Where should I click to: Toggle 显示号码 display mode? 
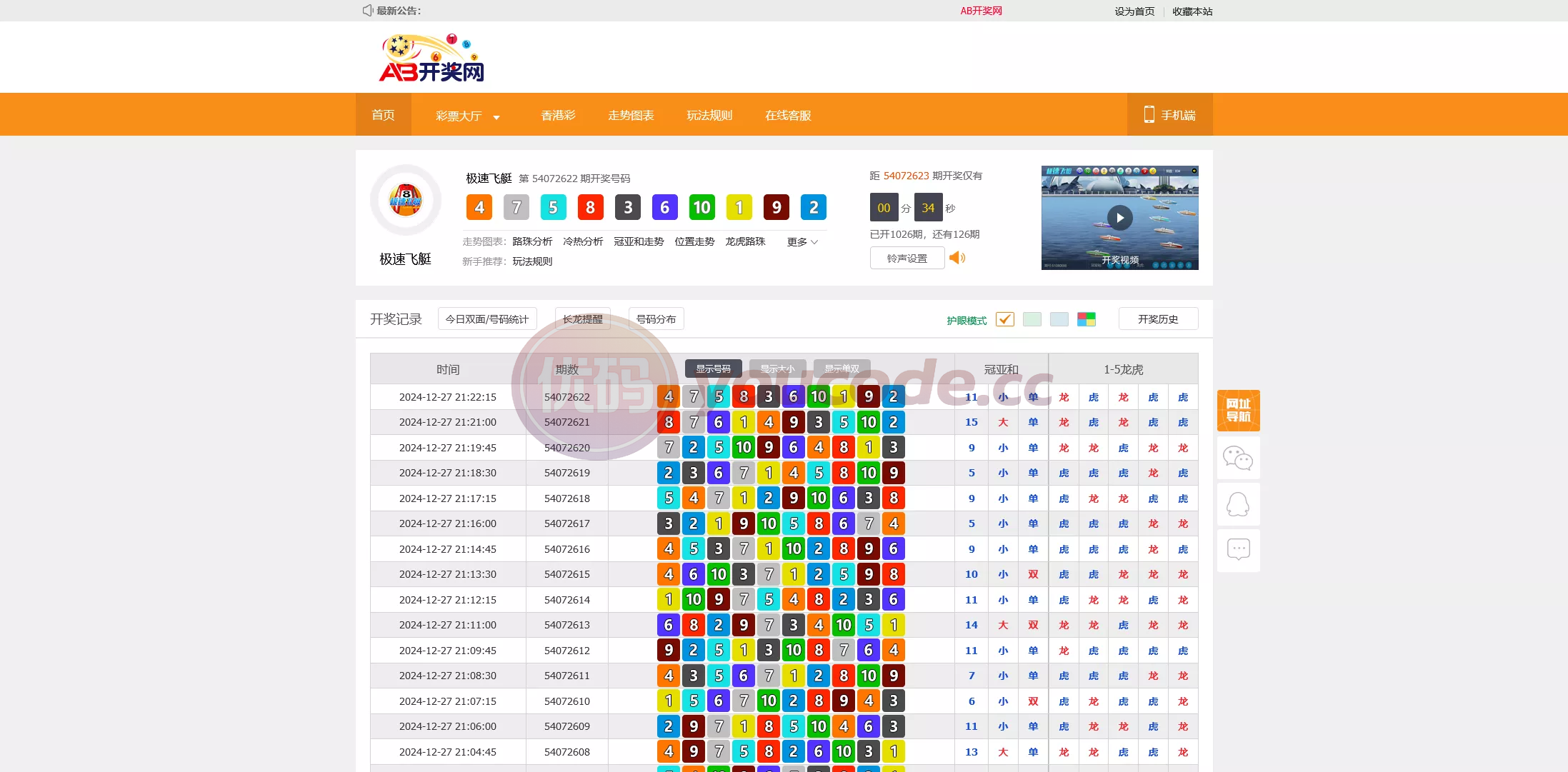pos(714,369)
